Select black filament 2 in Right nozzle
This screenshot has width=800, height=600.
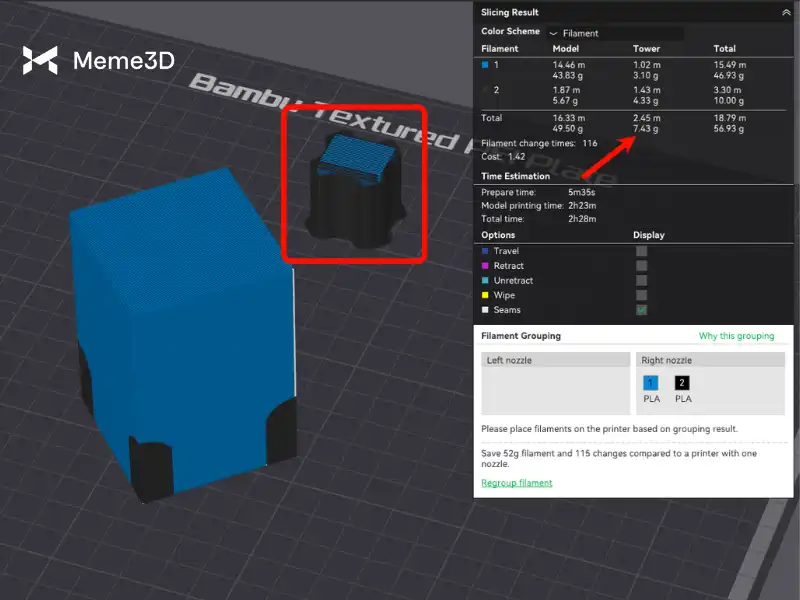point(681,382)
